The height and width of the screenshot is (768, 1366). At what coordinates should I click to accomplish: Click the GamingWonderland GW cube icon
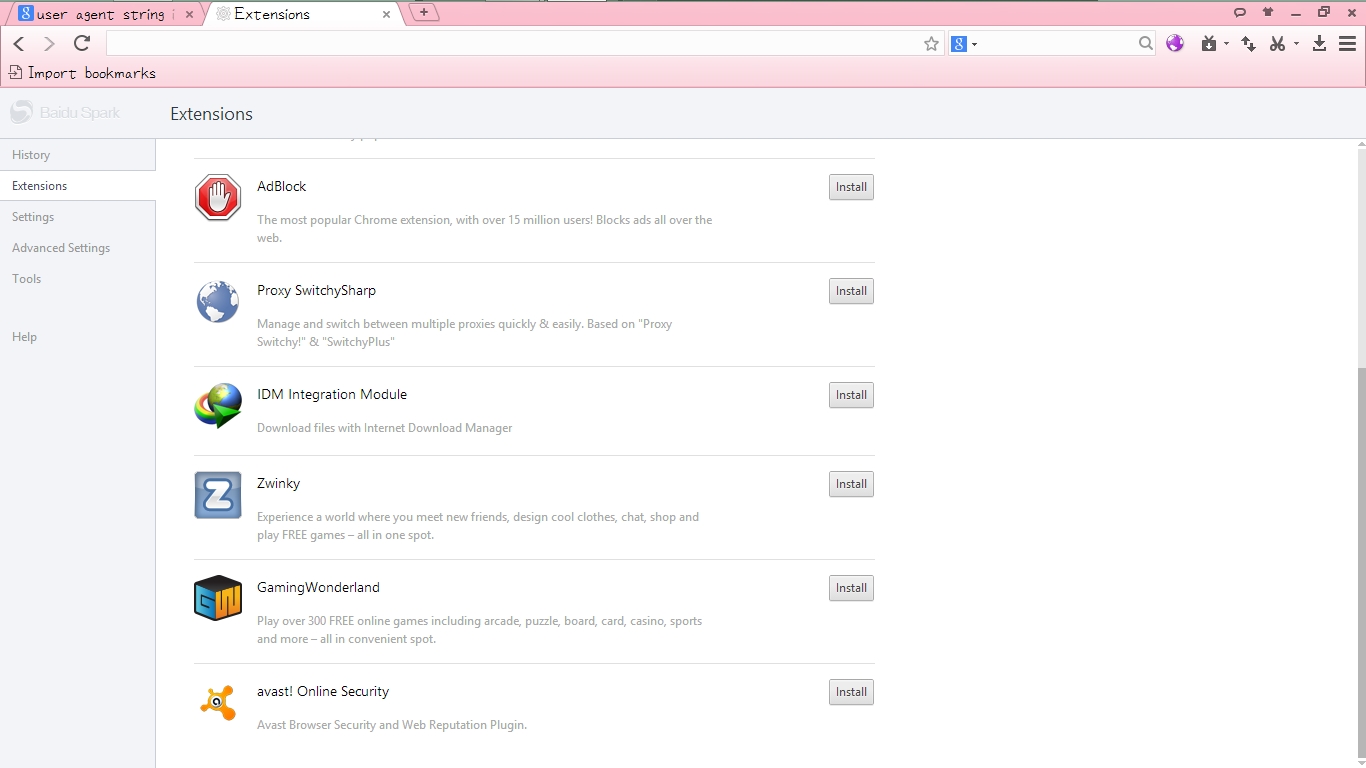coord(218,598)
